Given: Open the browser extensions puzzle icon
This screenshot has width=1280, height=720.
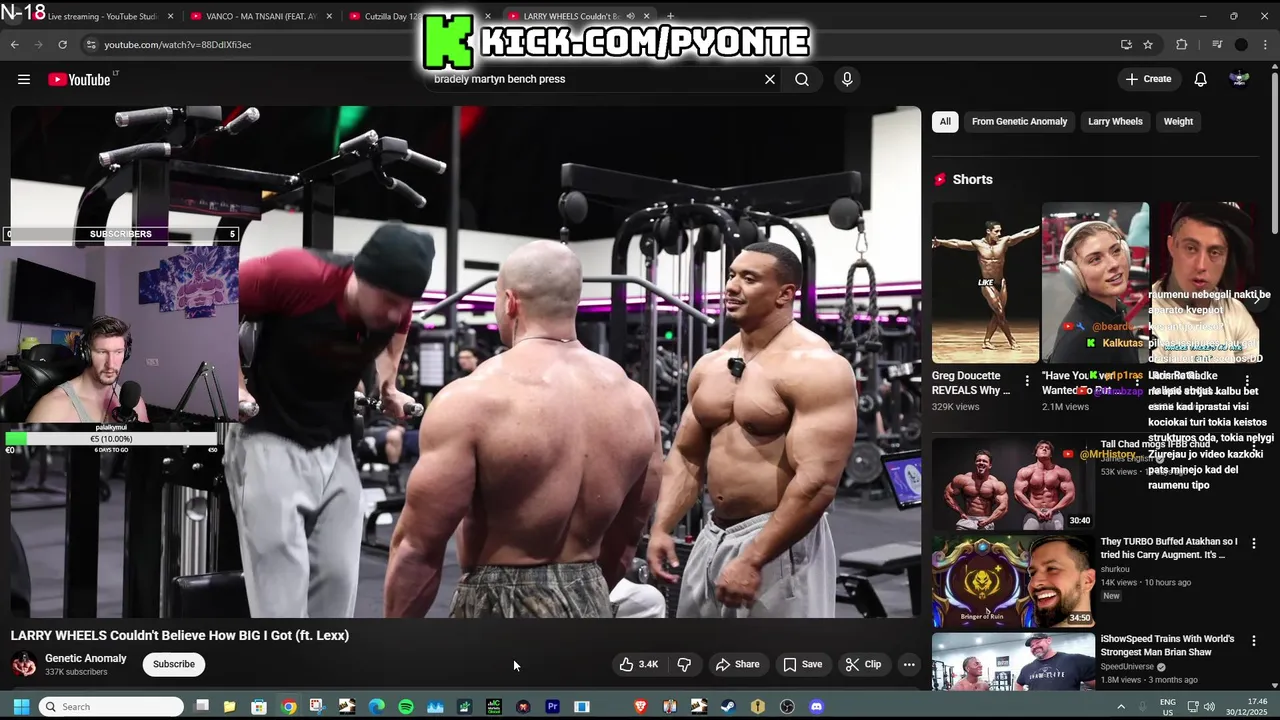Looking at the screenshot, I should (x=1181, y=44).
